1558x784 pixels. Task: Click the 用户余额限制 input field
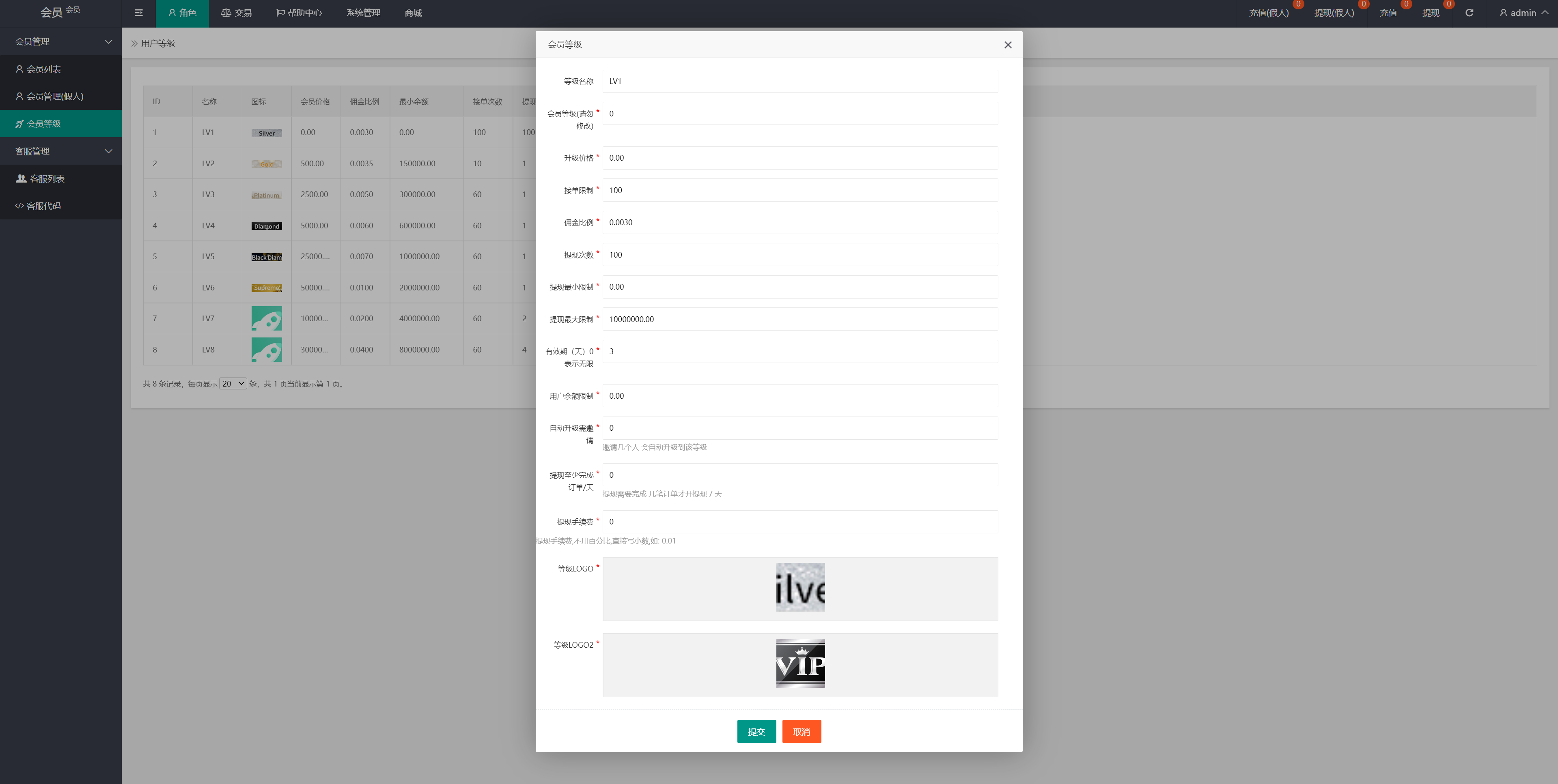pos(800,396)
